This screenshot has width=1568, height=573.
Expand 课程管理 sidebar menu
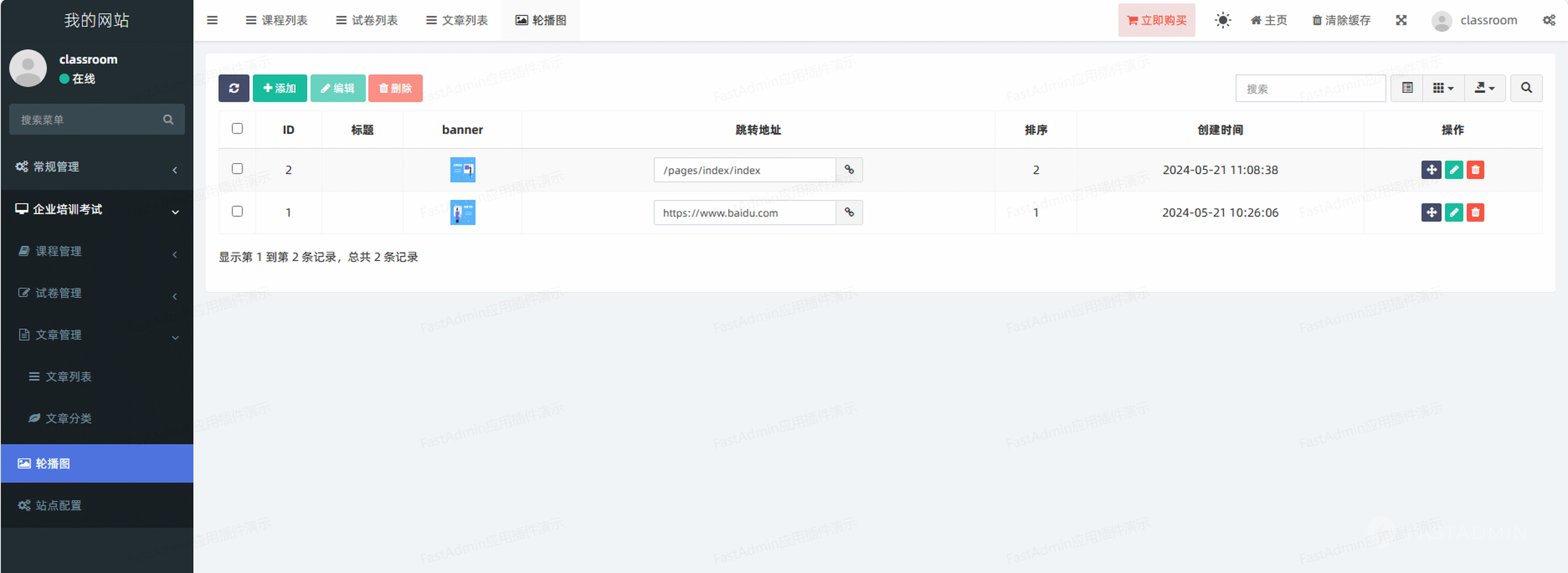97,251
